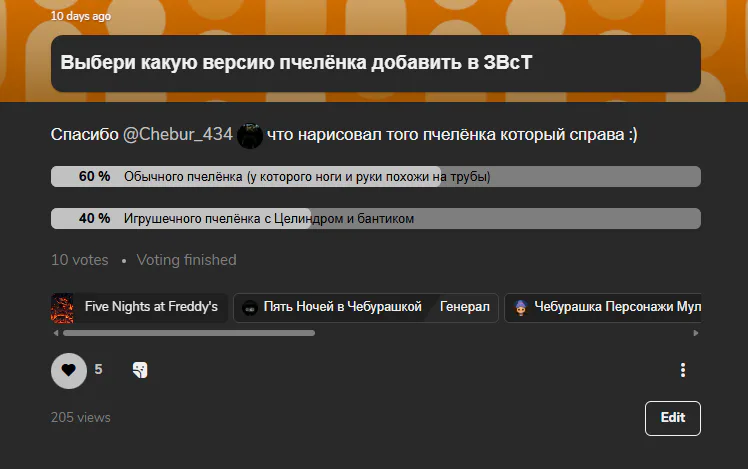Open the Чебурашка Персонажи Мул tag
The width and height of the screenshot is (748, 469).
603,308
